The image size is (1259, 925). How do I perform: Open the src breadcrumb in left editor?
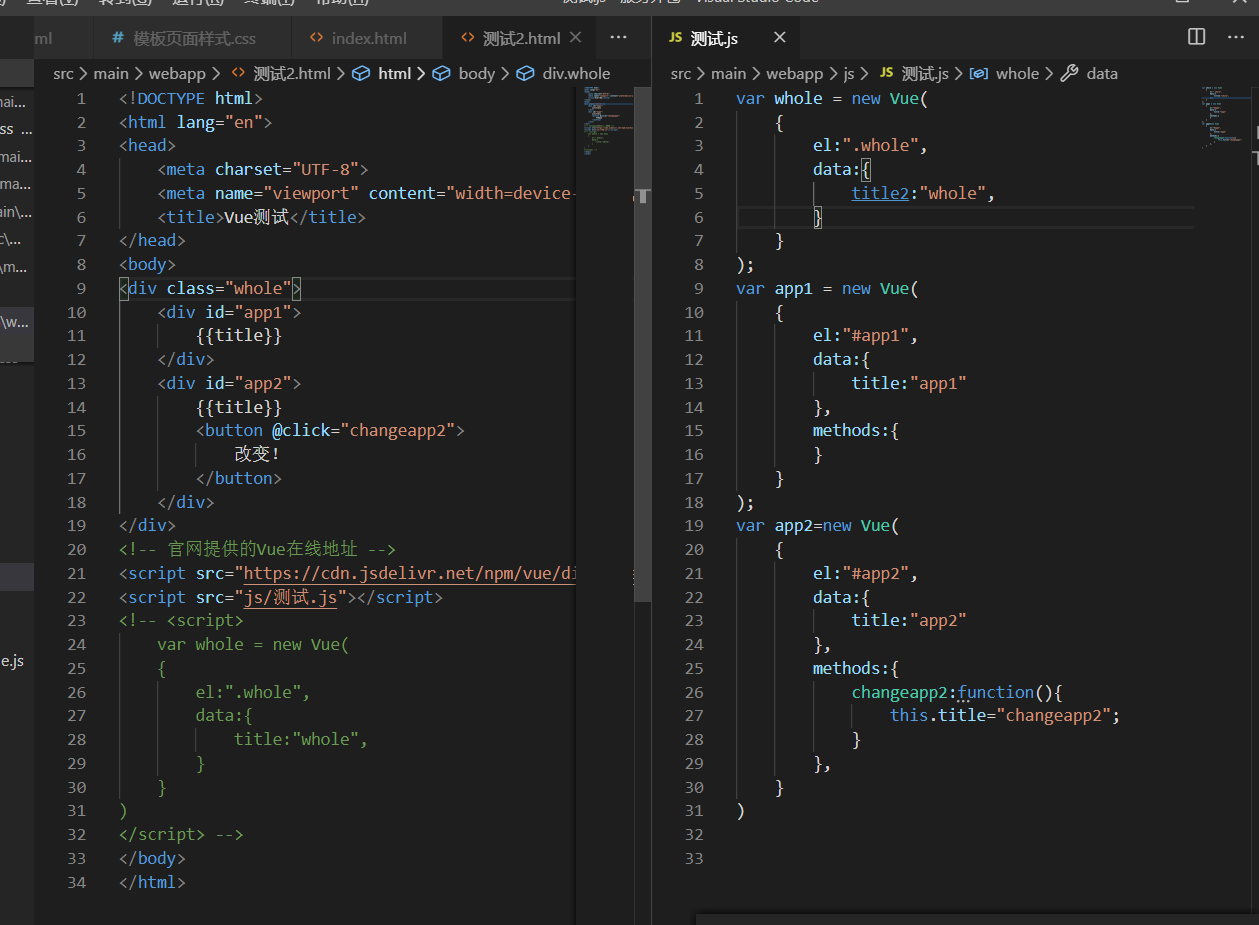pyautogui.click(x=64, y=73)
